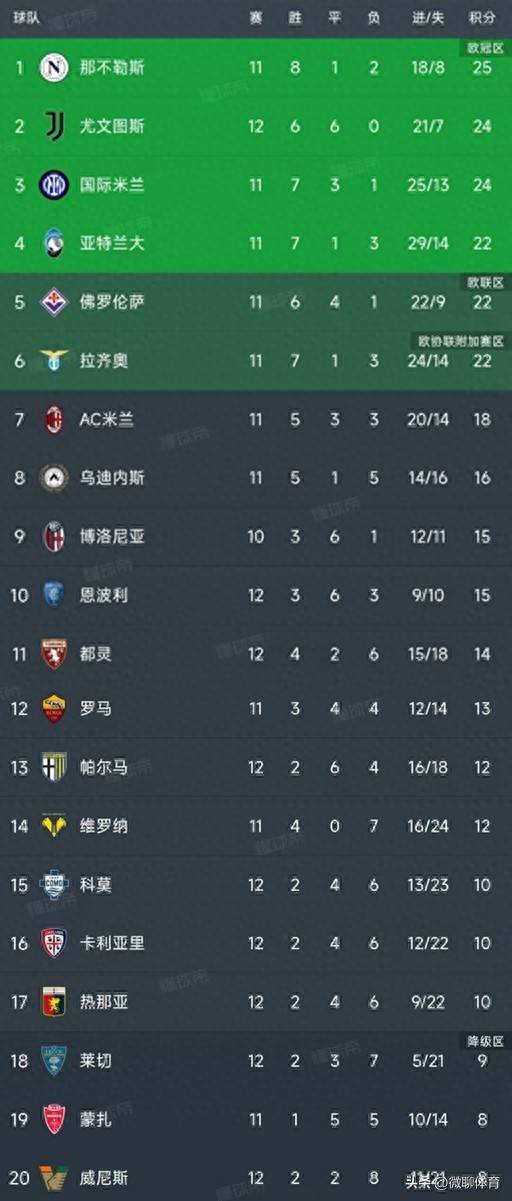Screen dimensions: 512x1201
Task: Select the Fiorentina purple crest
Action: coord(53,301)
